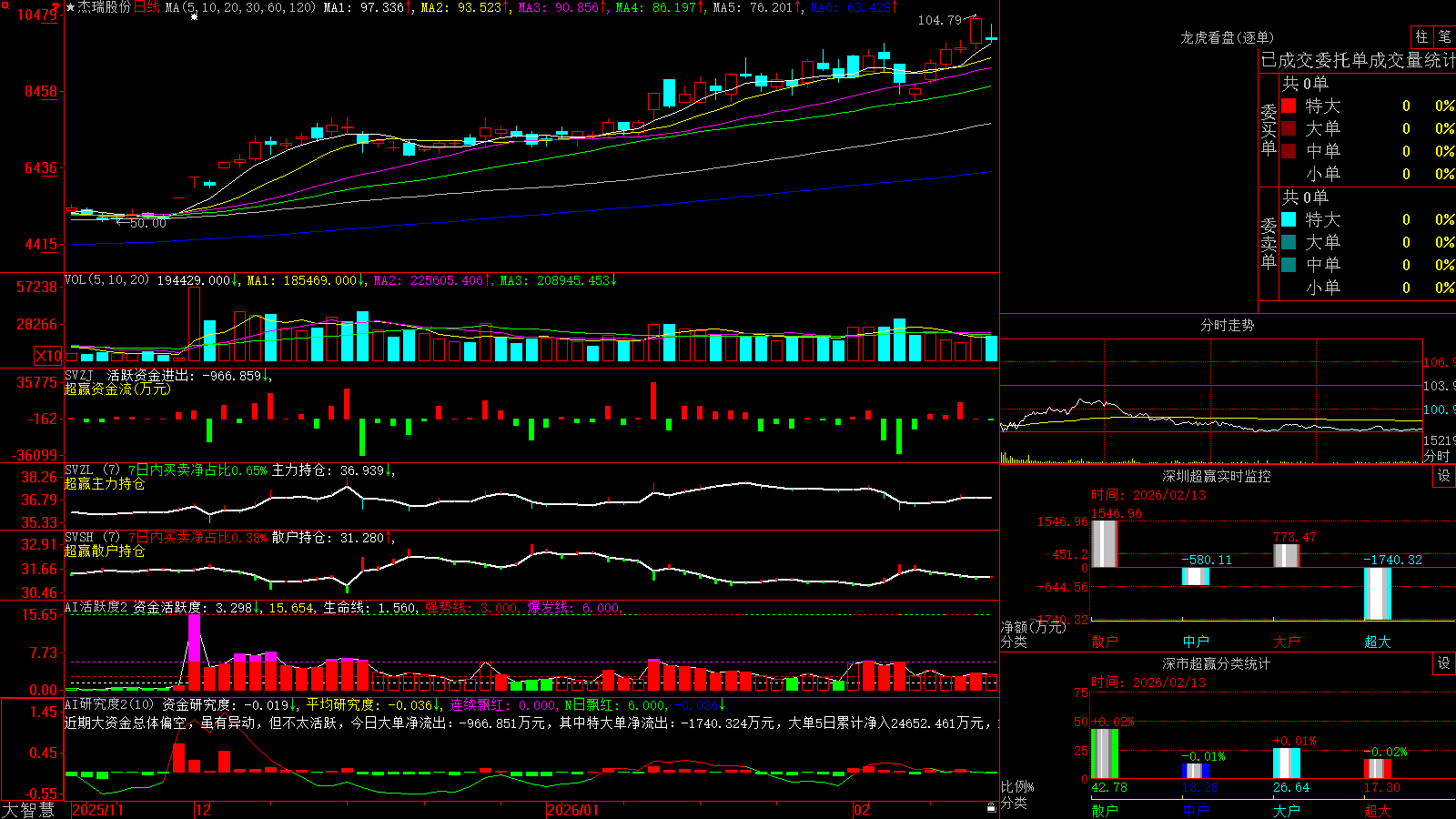Click the dark red 中单 swatch under 委买单
This screenshot has height=819, width=1456.
(x=1289, y=151)
